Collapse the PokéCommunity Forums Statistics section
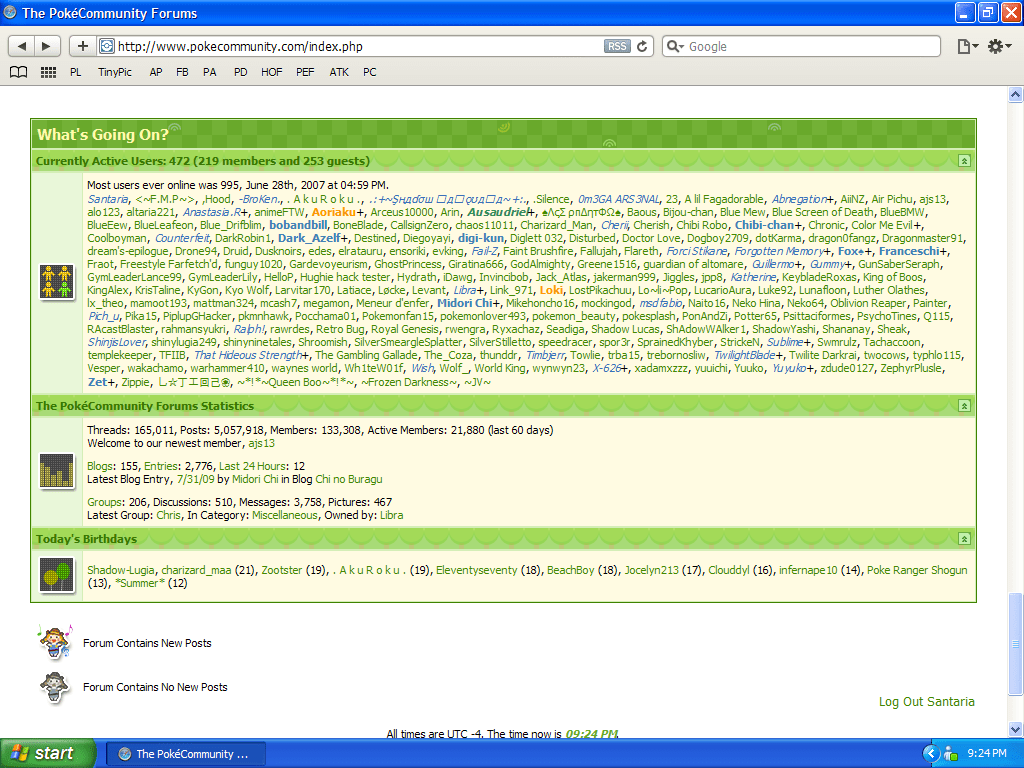 pos(964,406)
